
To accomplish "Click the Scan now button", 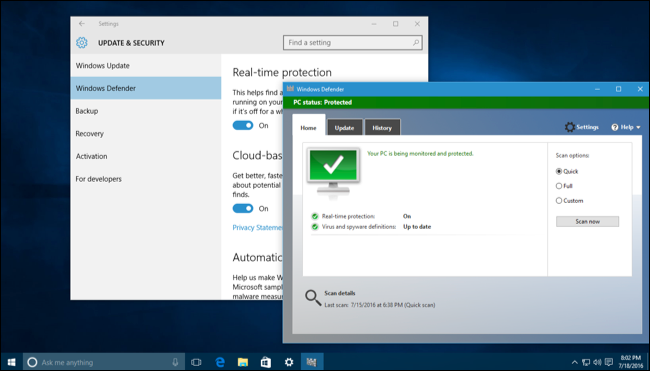I will [x=587, y=221].
